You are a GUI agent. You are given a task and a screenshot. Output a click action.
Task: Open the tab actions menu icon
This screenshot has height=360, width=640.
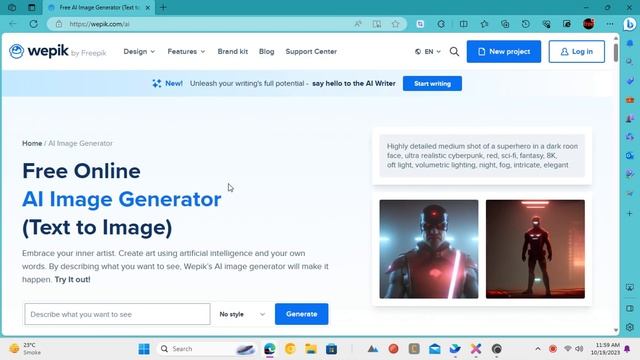[x=32, y=7]
